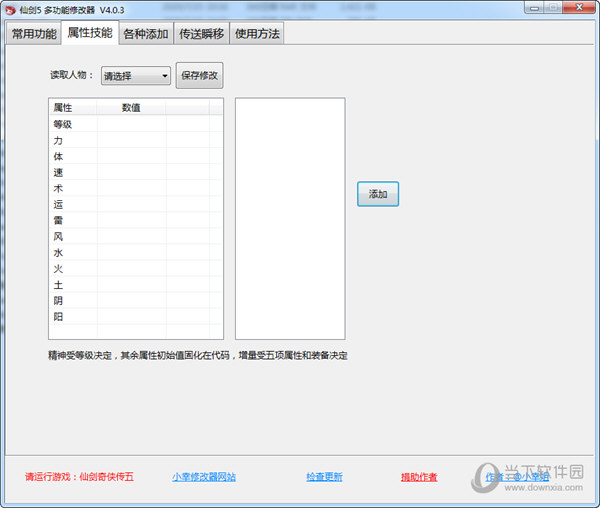Select the 属性技能 tab
This screenshot has height=508, width=600.
90,33
